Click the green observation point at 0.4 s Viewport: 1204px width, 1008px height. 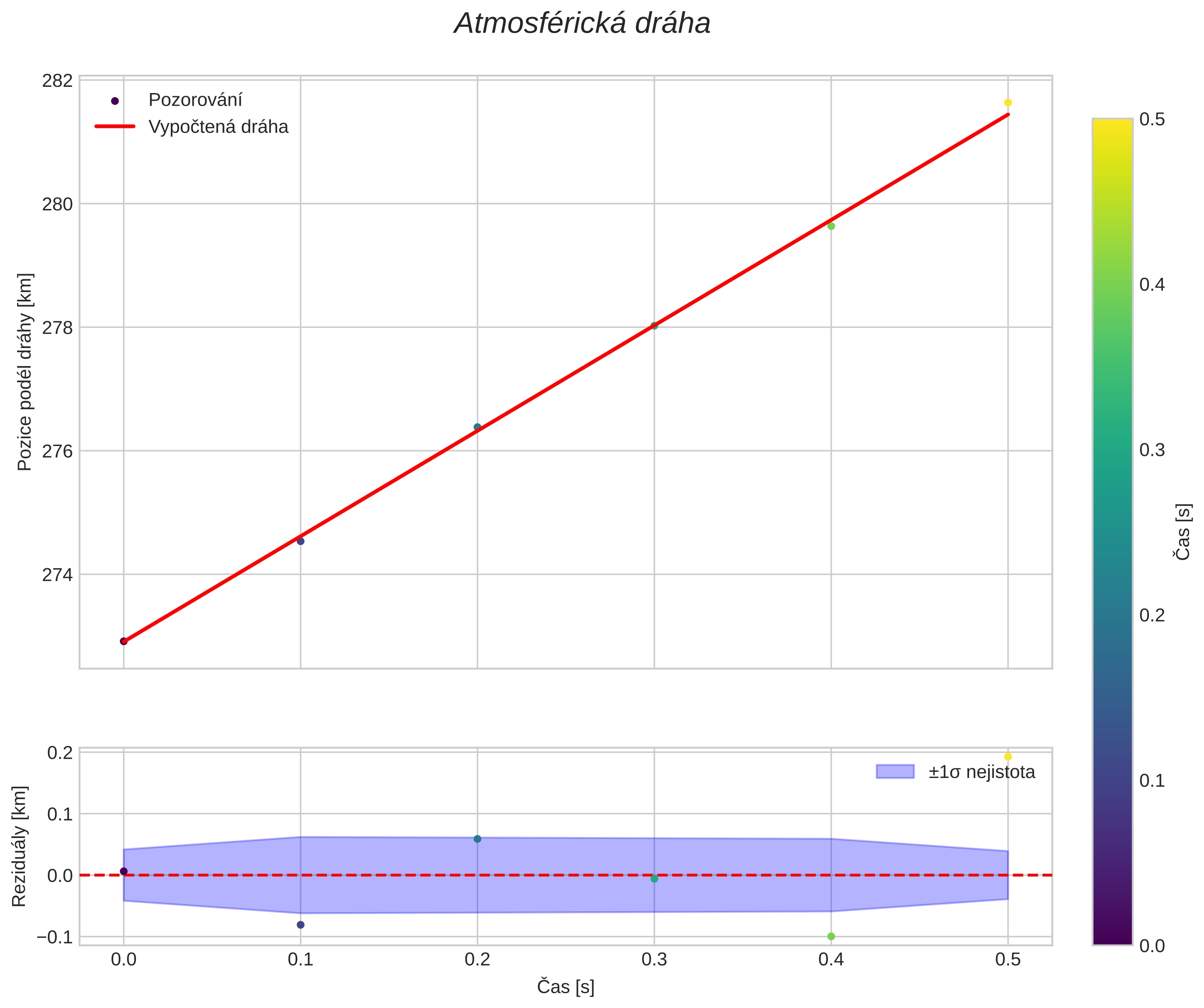831,226
